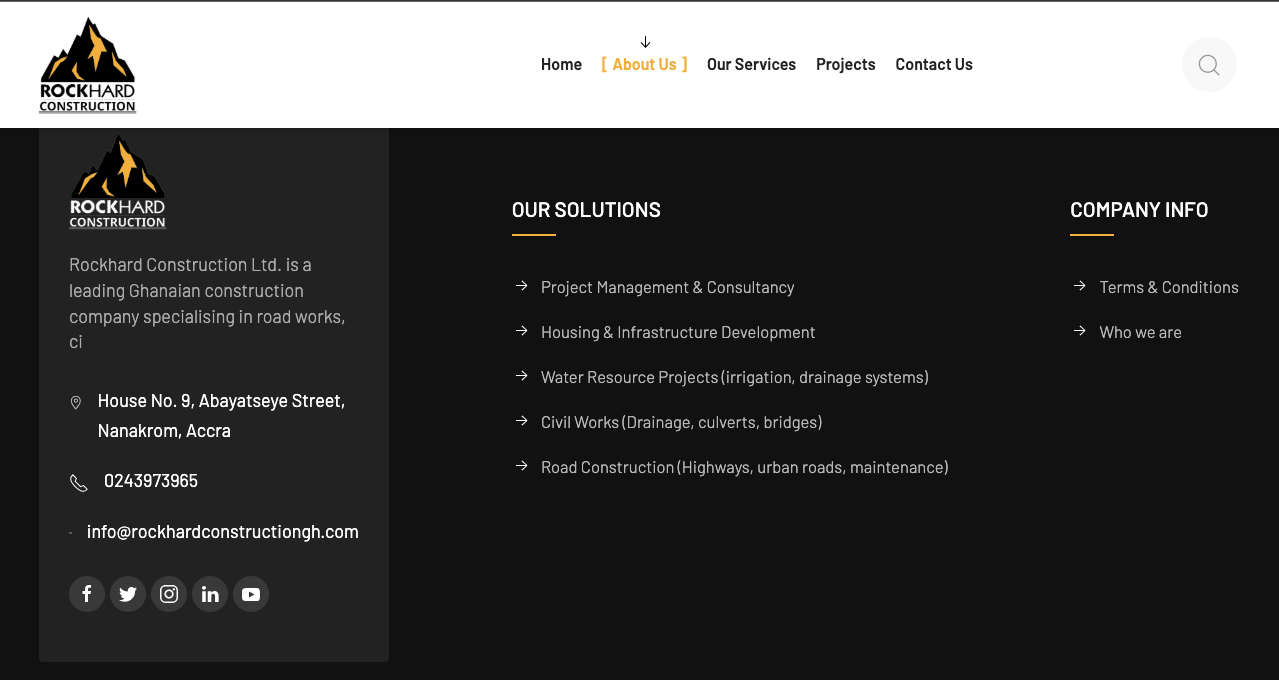Open the YouTube social icon
The width and height of the screenshot is (1279, 680).
pos(251,594)
